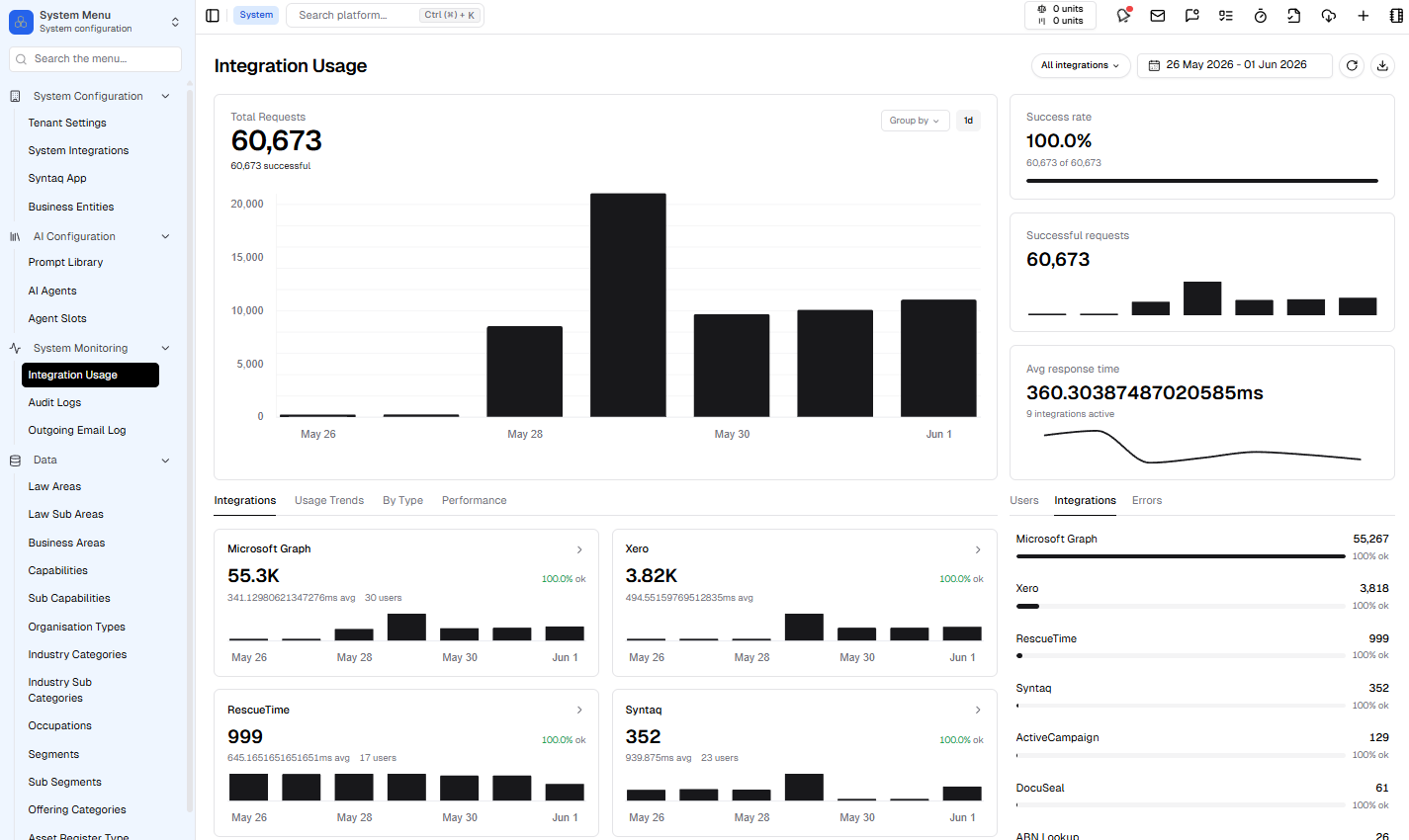Viewport: 1409px width, 840px height.
Task: Select the 1d interval button
Action: (968, 121)
